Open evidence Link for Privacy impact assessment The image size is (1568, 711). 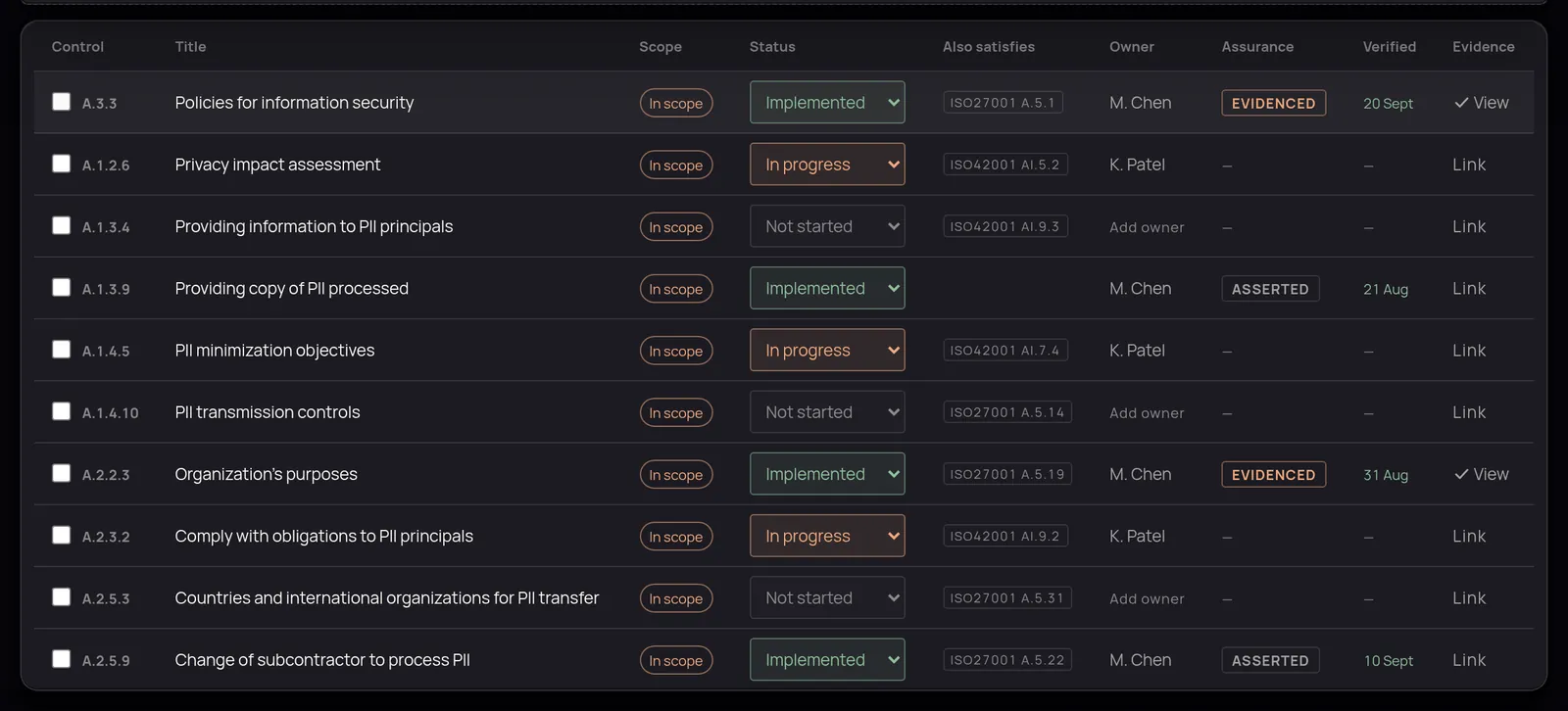coord(1469,165)
